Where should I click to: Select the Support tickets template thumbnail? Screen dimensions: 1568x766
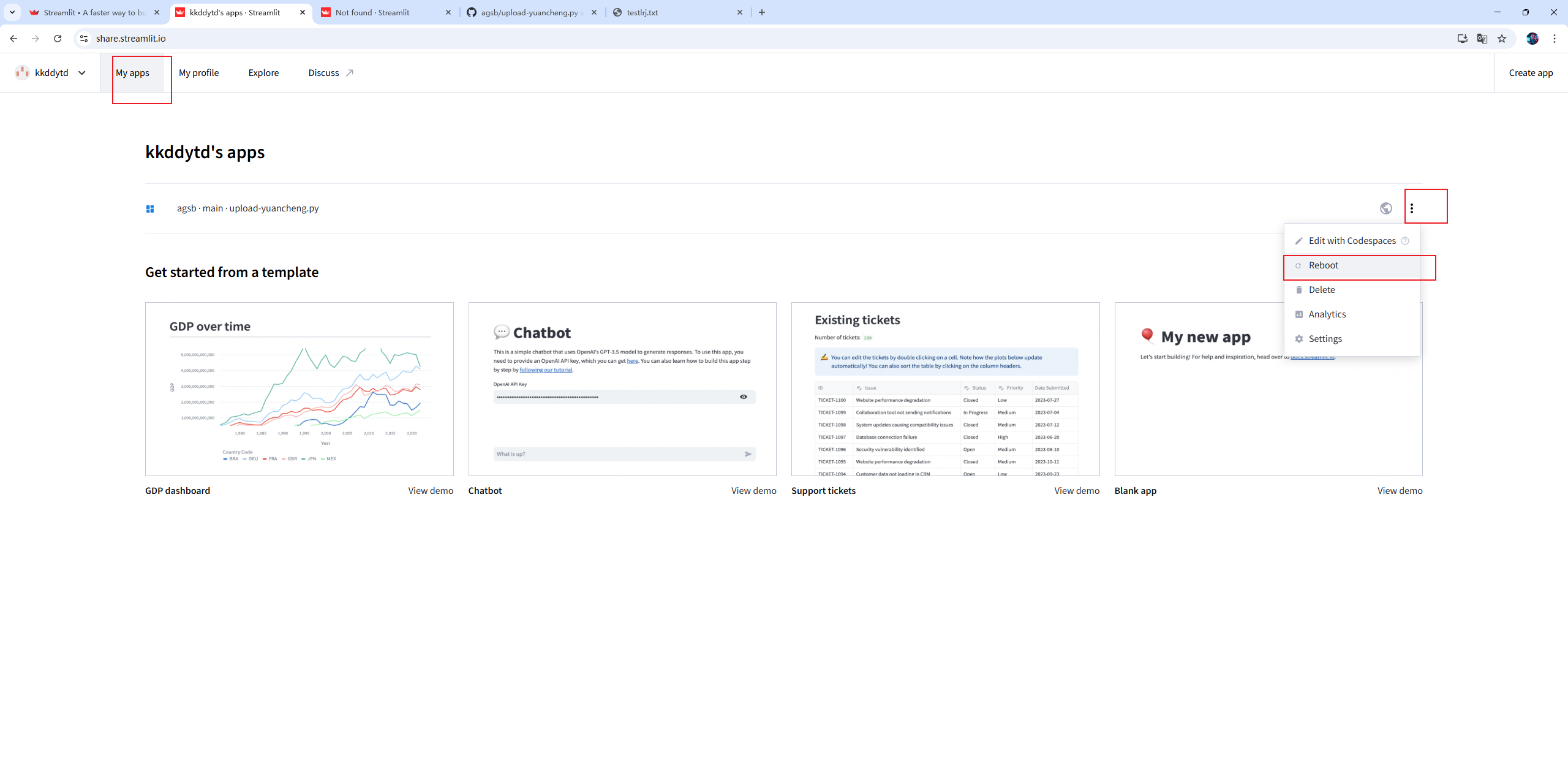(x=946, y=389)
